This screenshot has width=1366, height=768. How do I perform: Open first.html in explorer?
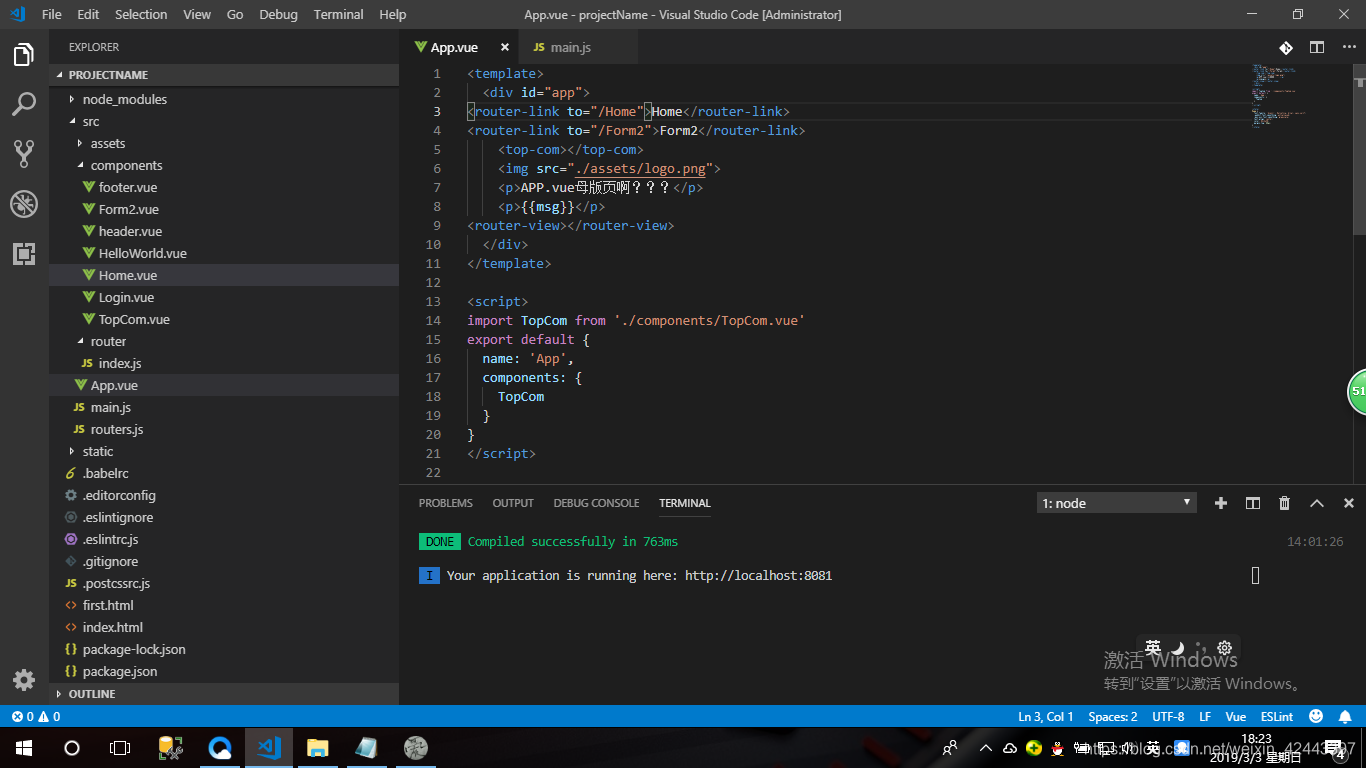(224, 605)
